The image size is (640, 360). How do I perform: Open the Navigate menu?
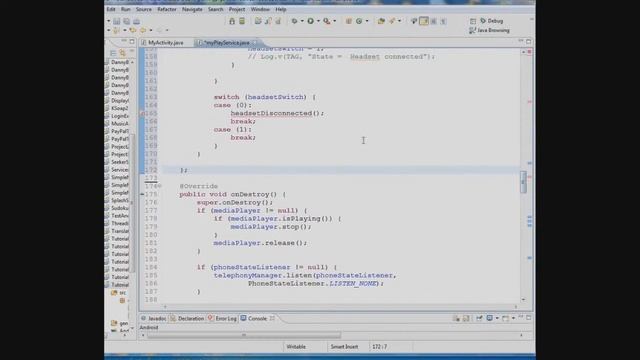[192, 9]
